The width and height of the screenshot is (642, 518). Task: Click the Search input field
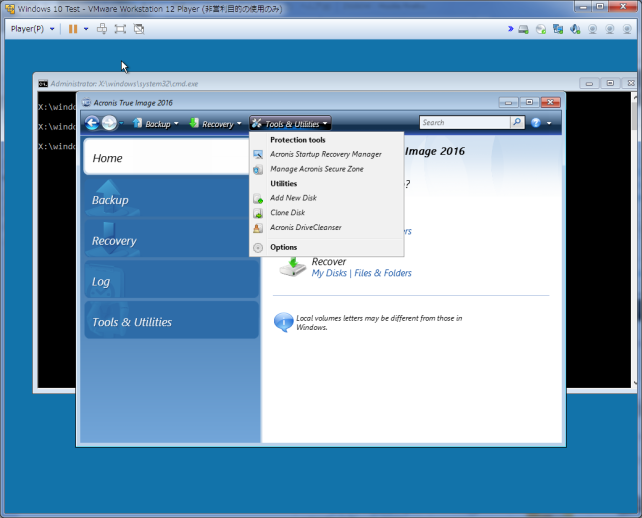(465, 122)
